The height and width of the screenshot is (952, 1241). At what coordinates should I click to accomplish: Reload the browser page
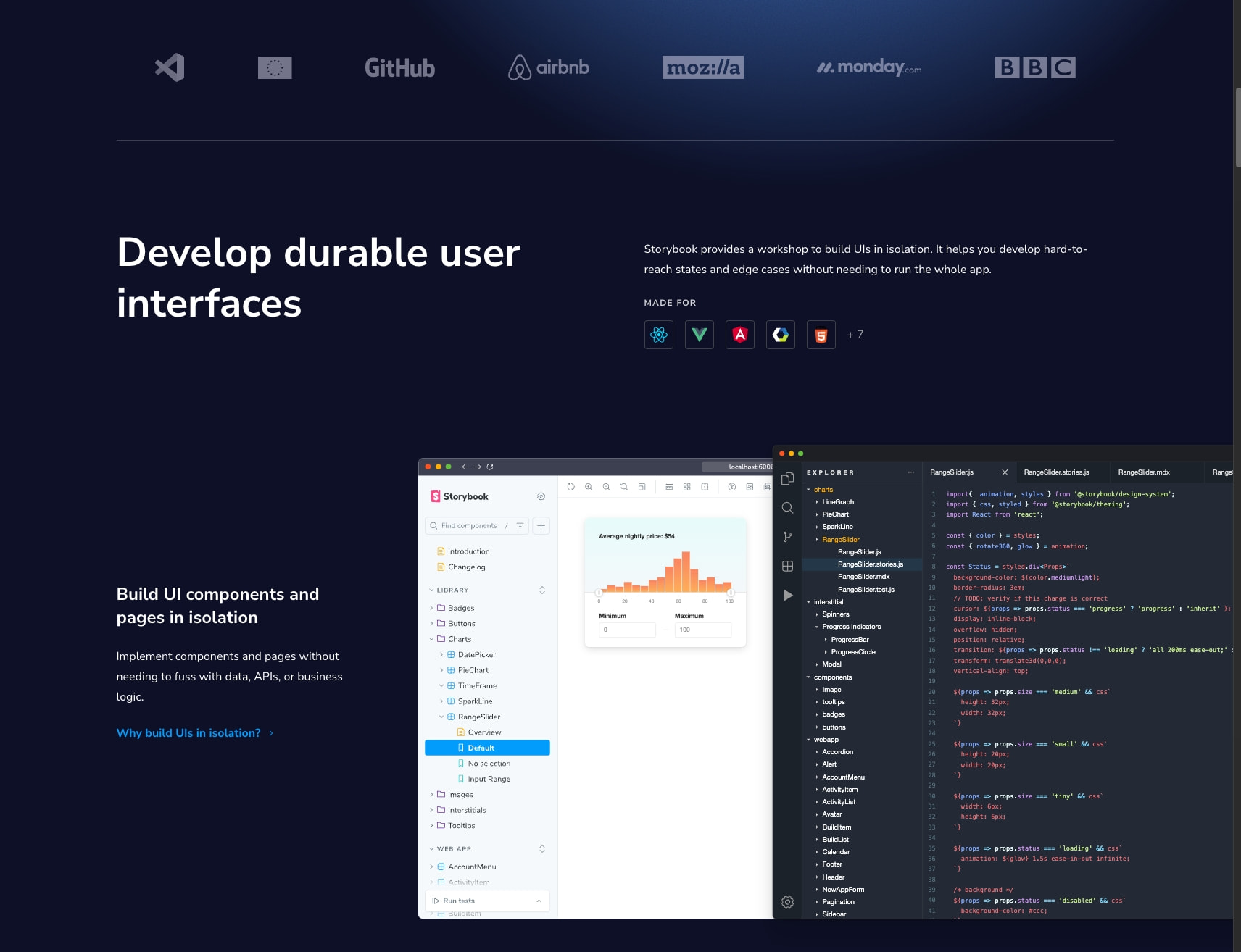tap(490, 467)
